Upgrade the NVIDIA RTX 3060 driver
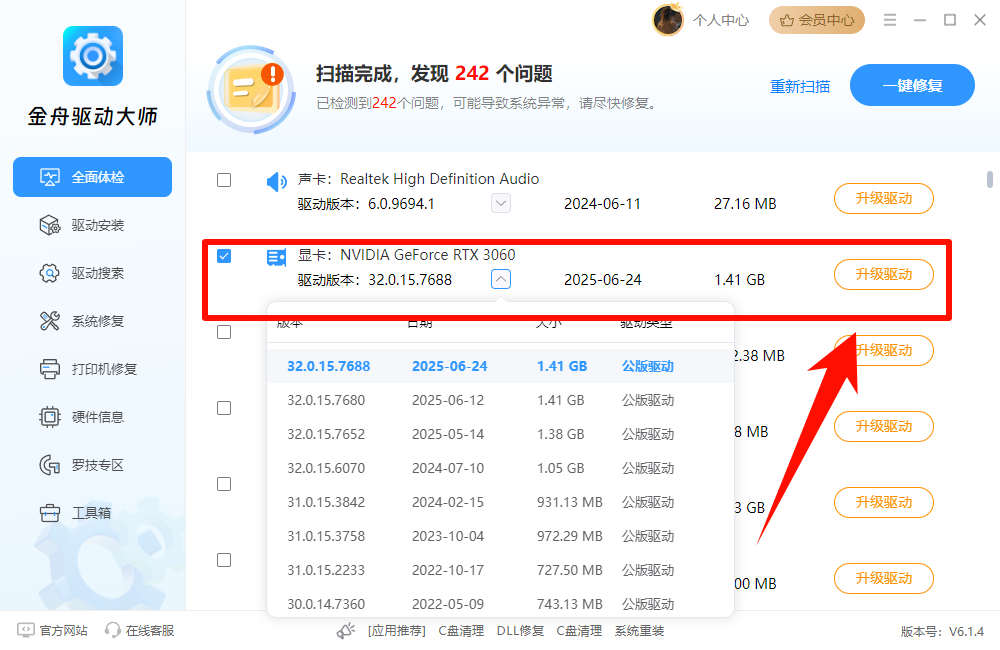This screenshot has height=650, width=1000. point(884,274)
